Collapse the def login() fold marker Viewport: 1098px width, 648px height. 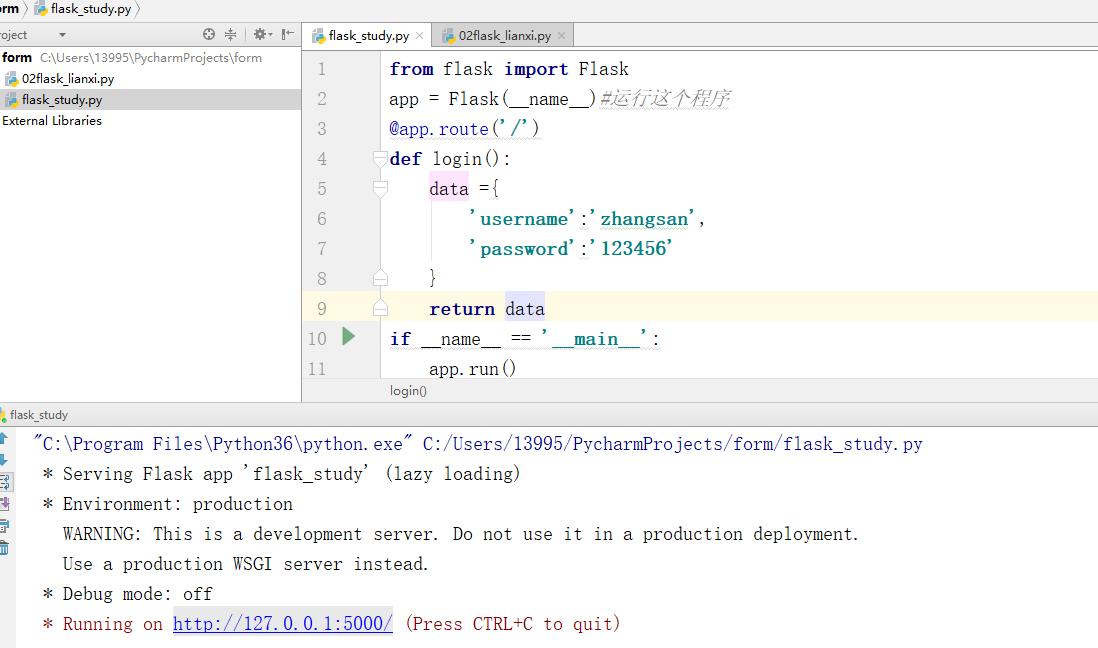pyautogui.click(x=380, y=159)
